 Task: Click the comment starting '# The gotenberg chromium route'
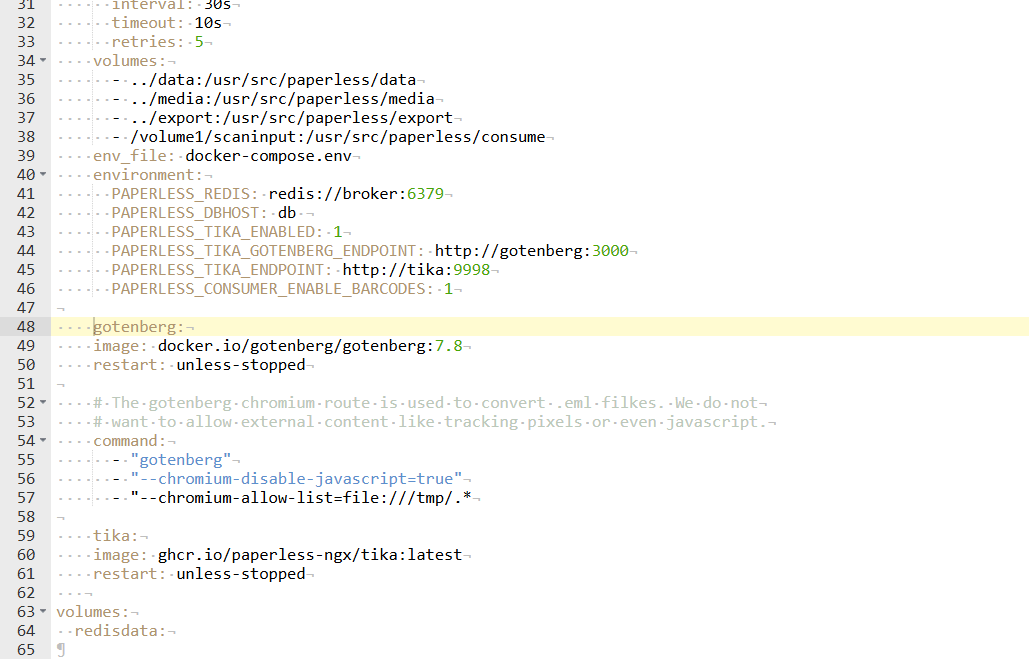tap(425, 403)
